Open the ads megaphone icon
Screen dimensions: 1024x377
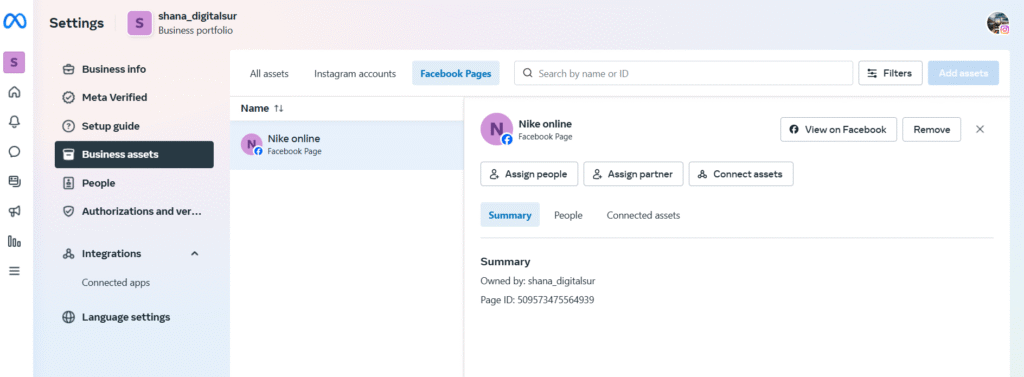[14, 211]
